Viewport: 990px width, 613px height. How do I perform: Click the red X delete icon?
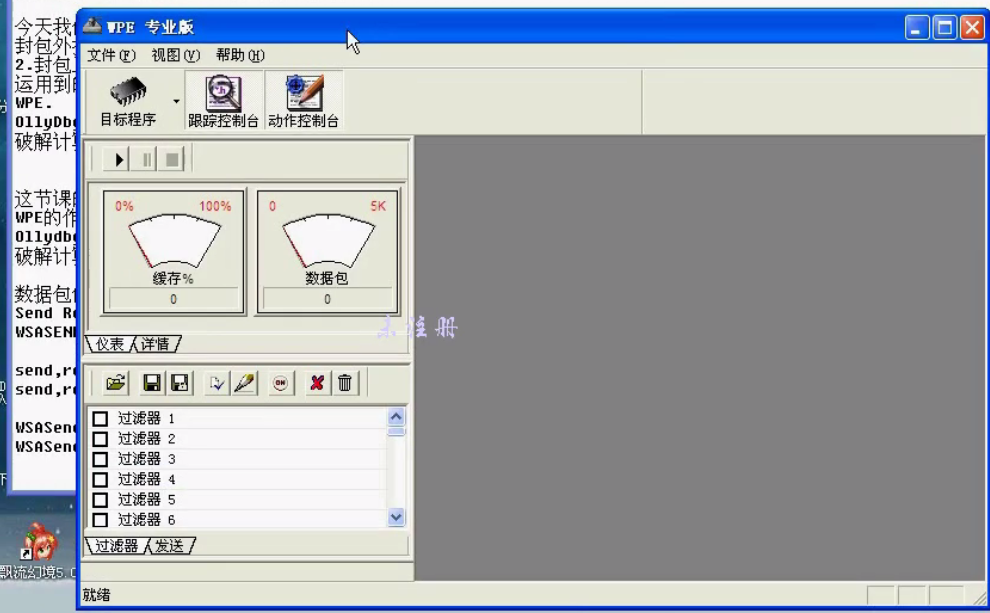point(317,383)
